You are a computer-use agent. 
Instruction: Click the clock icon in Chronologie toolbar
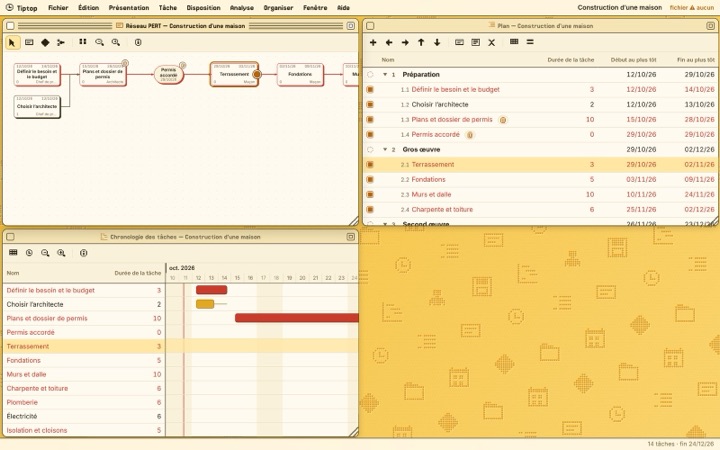point(29,253)
